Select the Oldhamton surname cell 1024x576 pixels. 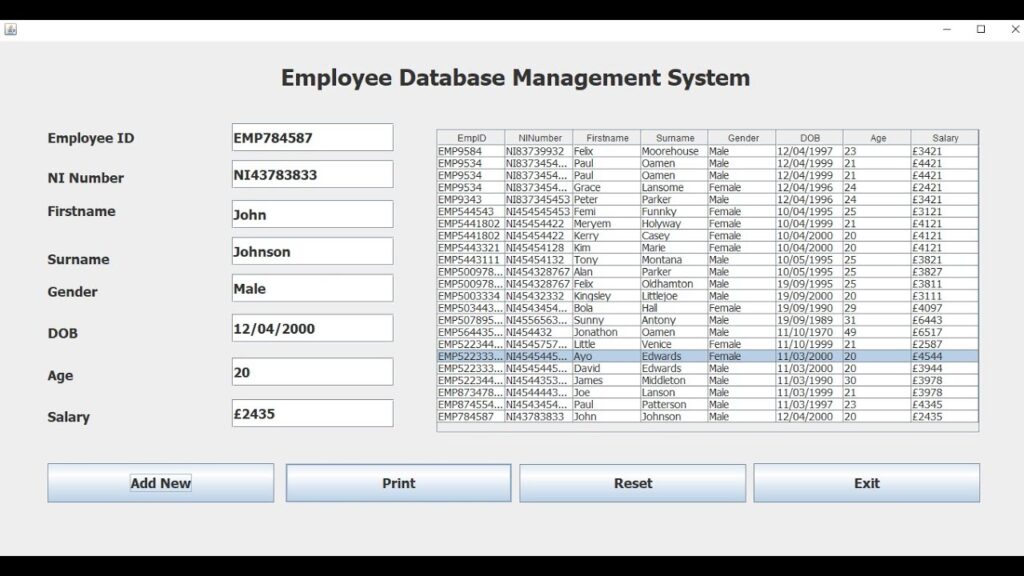point(675,284)
